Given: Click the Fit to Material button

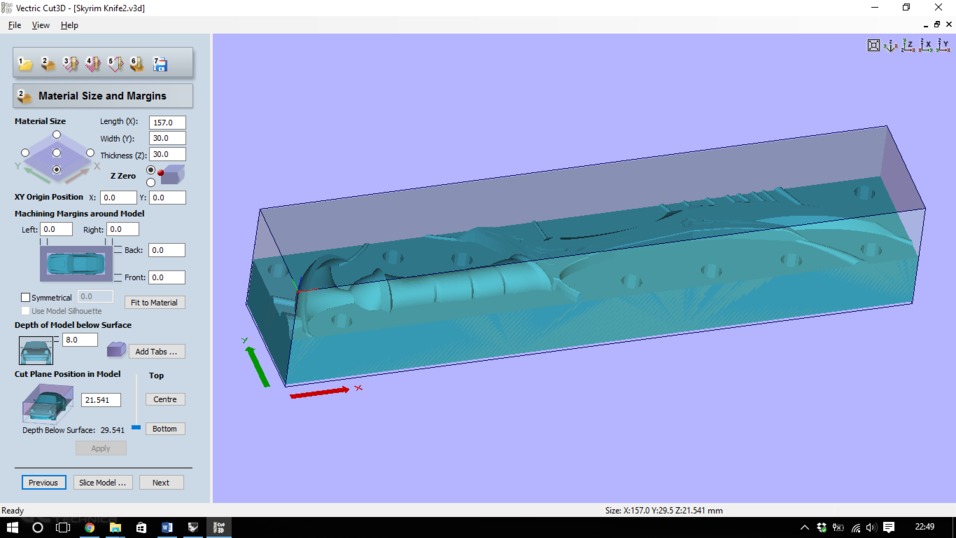Looking at the screenshot, I should click(154, 302).
